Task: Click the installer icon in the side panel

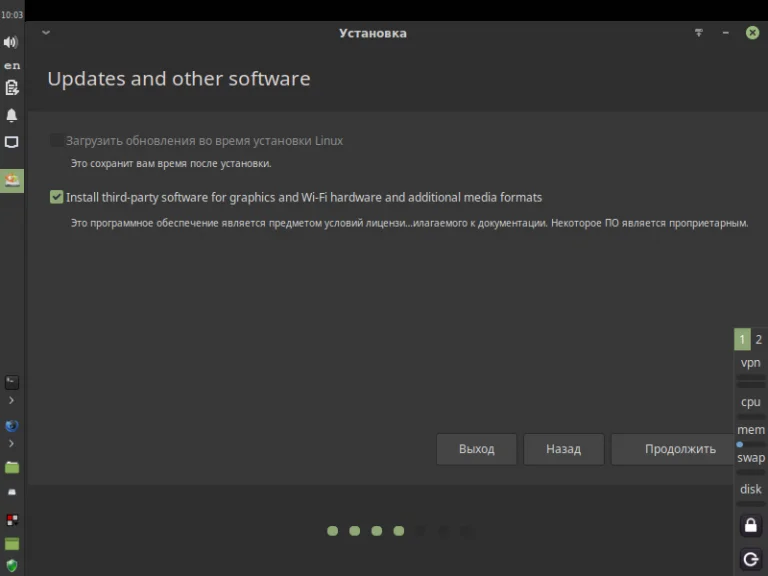Action: [11, 181]
